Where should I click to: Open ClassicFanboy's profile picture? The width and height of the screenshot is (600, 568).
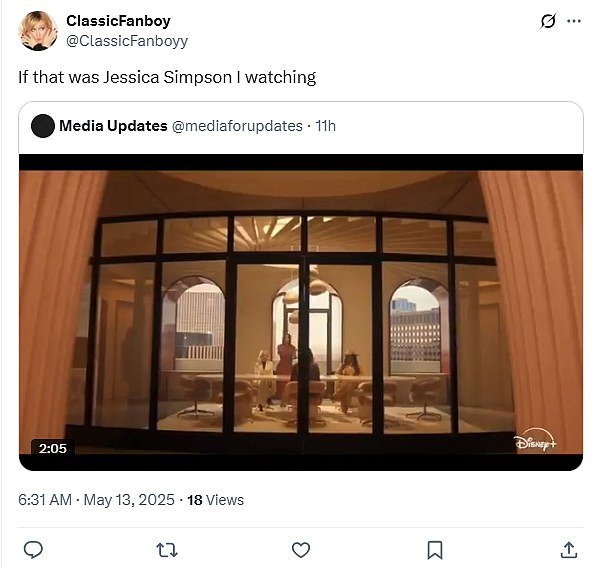(38, 31)
